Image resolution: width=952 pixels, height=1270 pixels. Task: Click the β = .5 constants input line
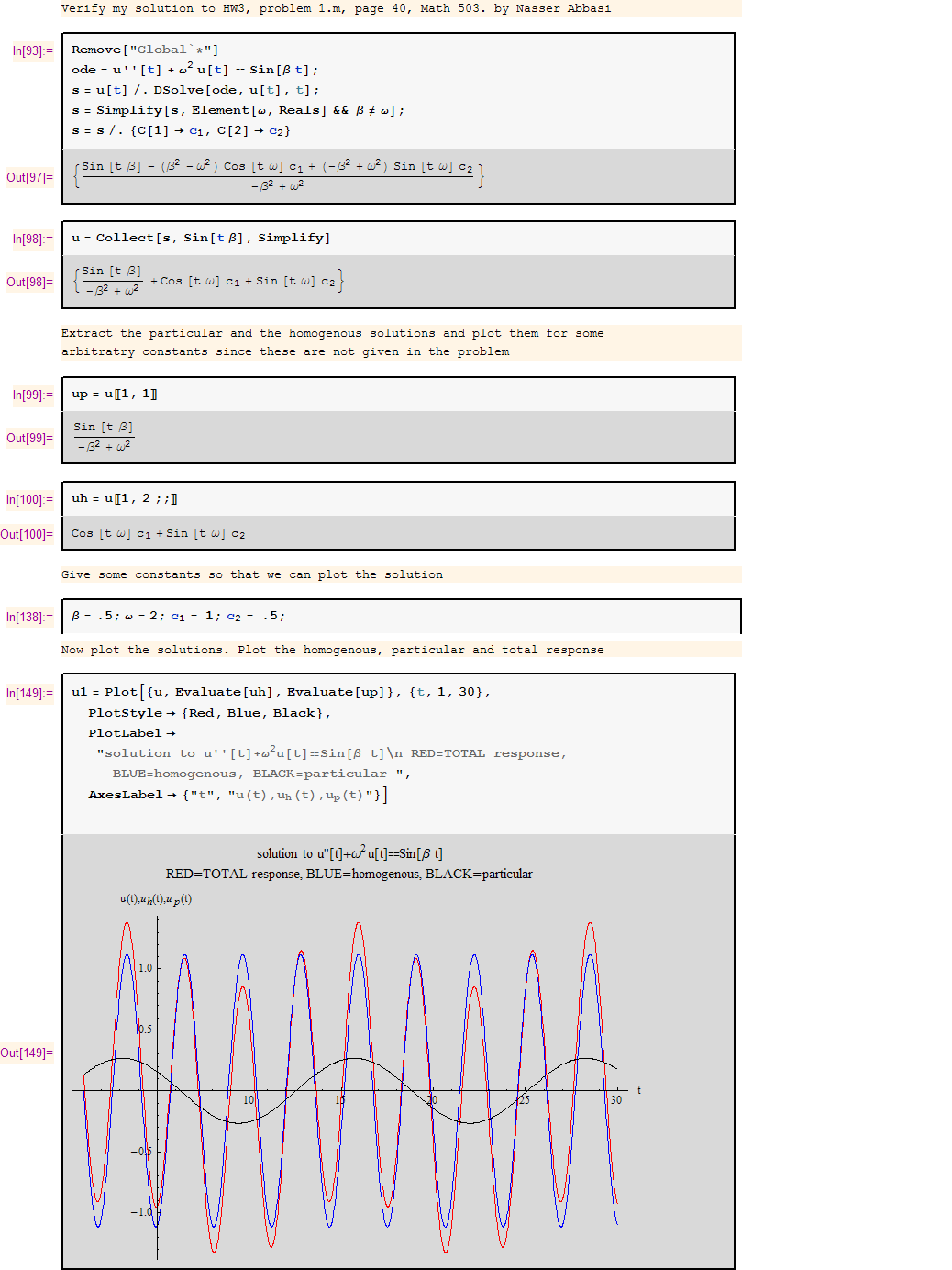179,616
